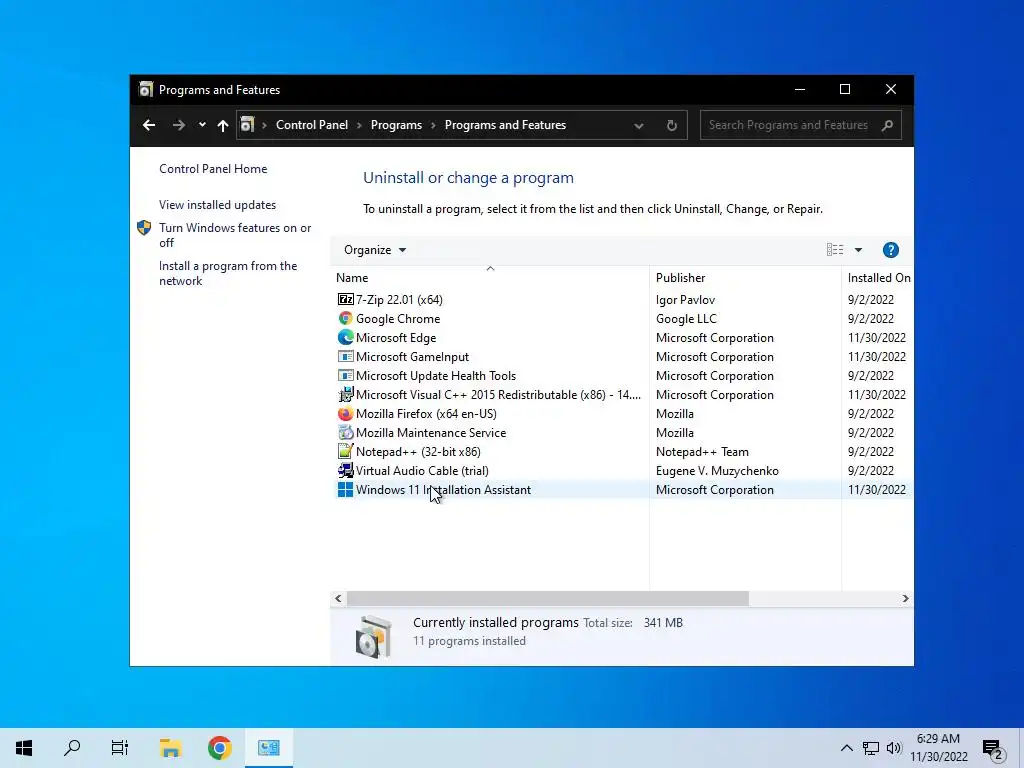
Task: Refresh the Programs and Features list
Action: point(671,125)
